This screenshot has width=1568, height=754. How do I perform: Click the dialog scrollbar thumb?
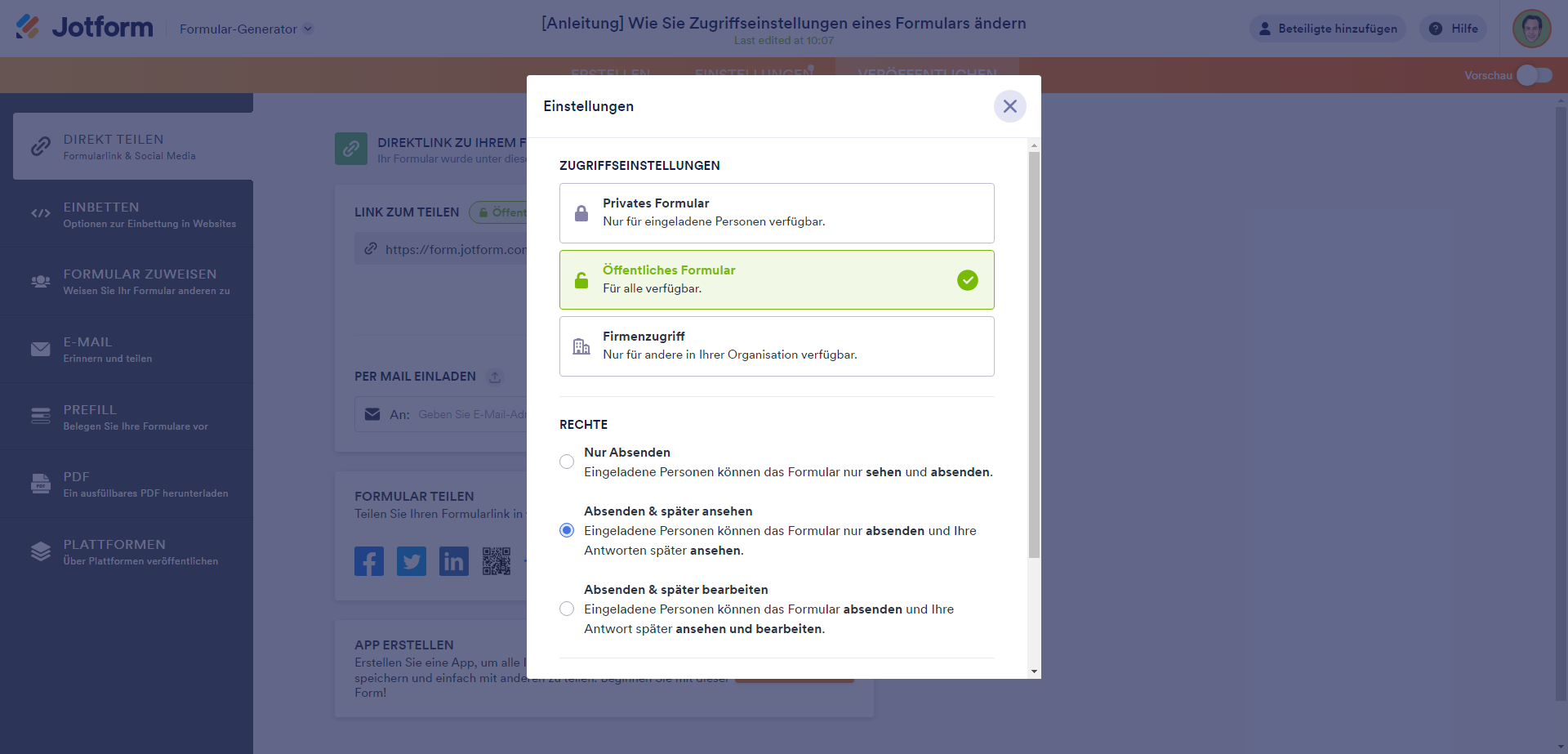coord(1034,355)
